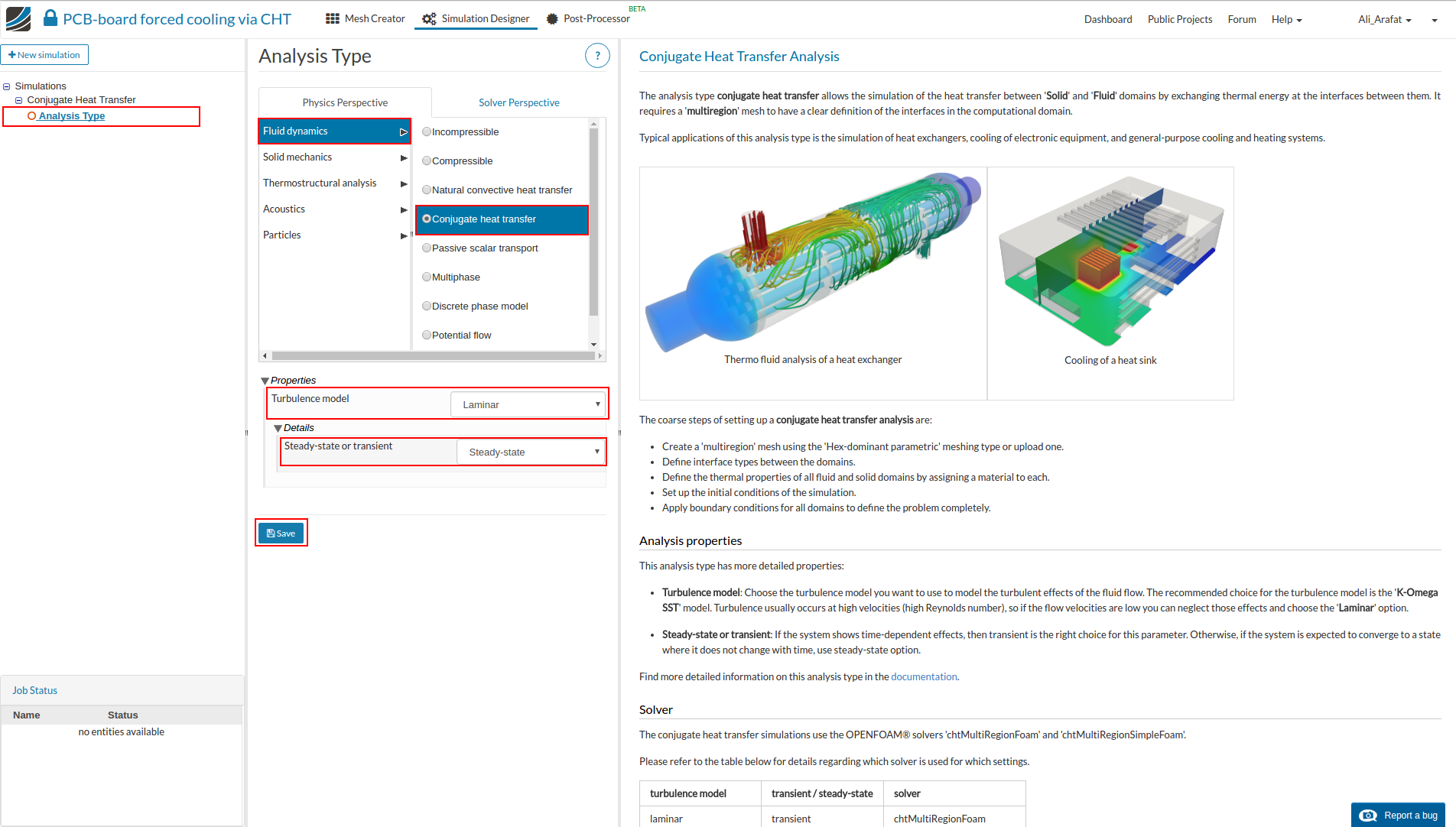Click the heat exchanger thumbnail image
Image resolution: width=1456 pixels, height=827 pixels.
(813, 264)
